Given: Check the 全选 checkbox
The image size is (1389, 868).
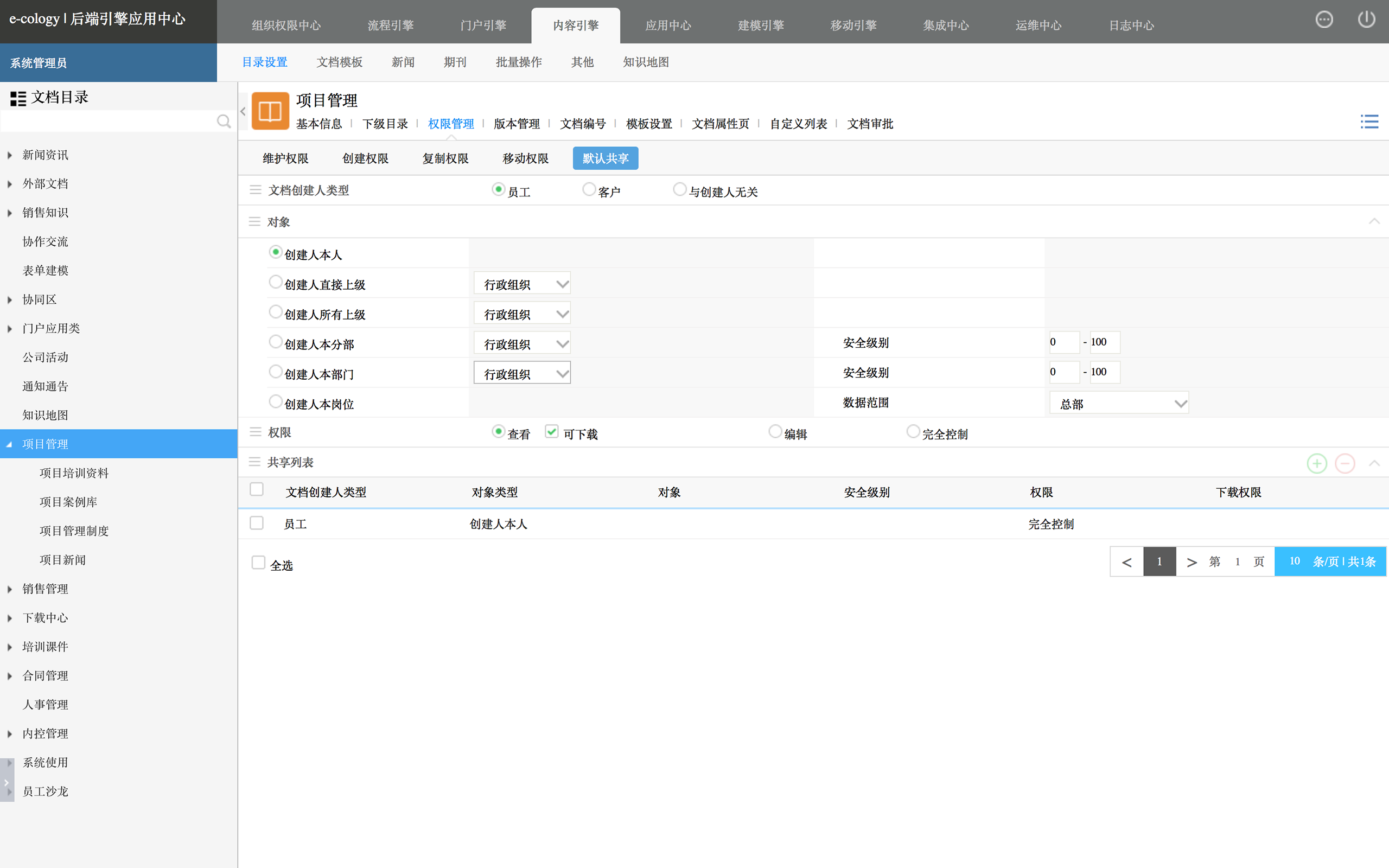Looking at the screenshot, I should coord(258,563).
